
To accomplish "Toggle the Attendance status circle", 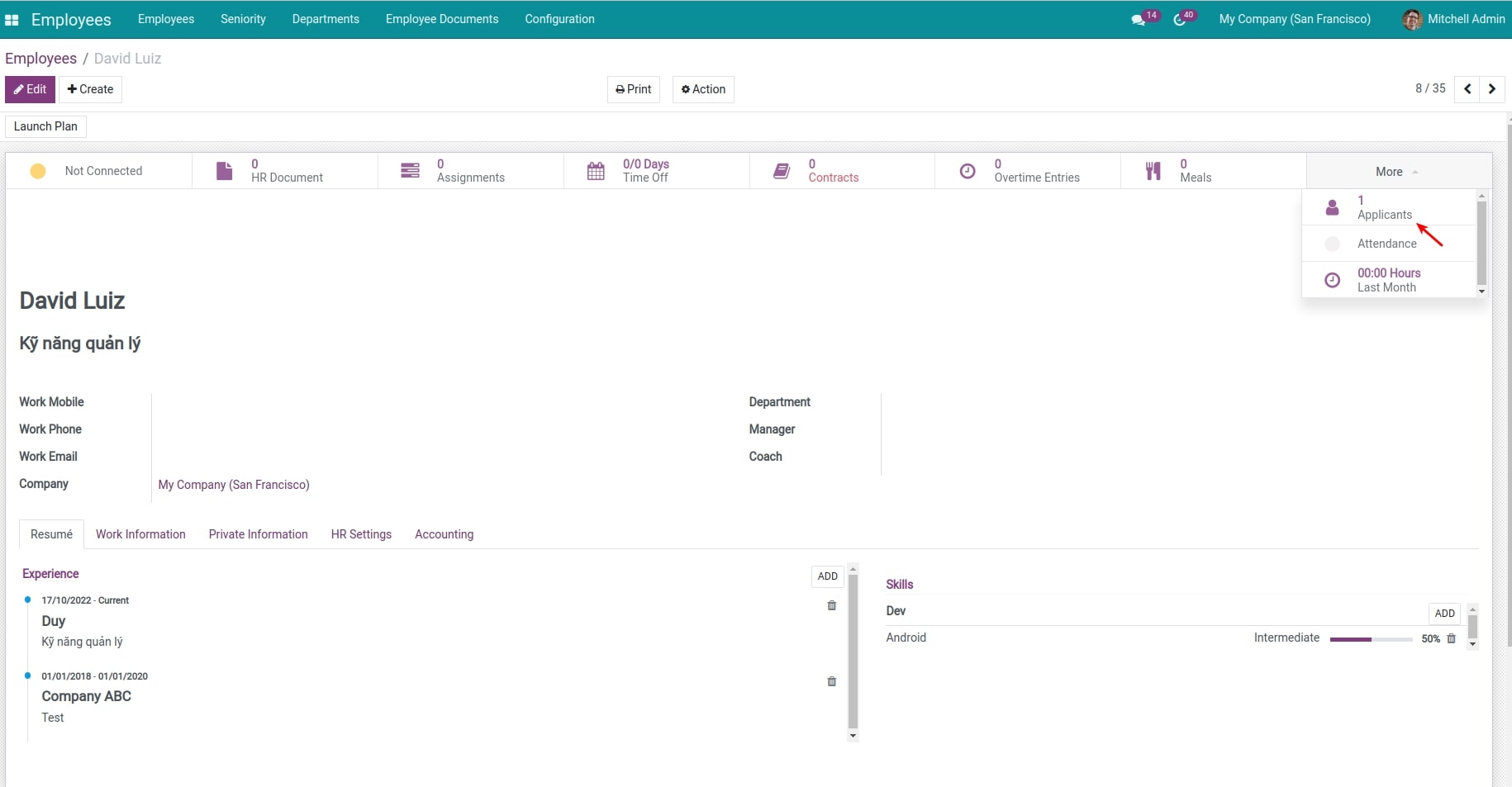I will click(1332, 243).
